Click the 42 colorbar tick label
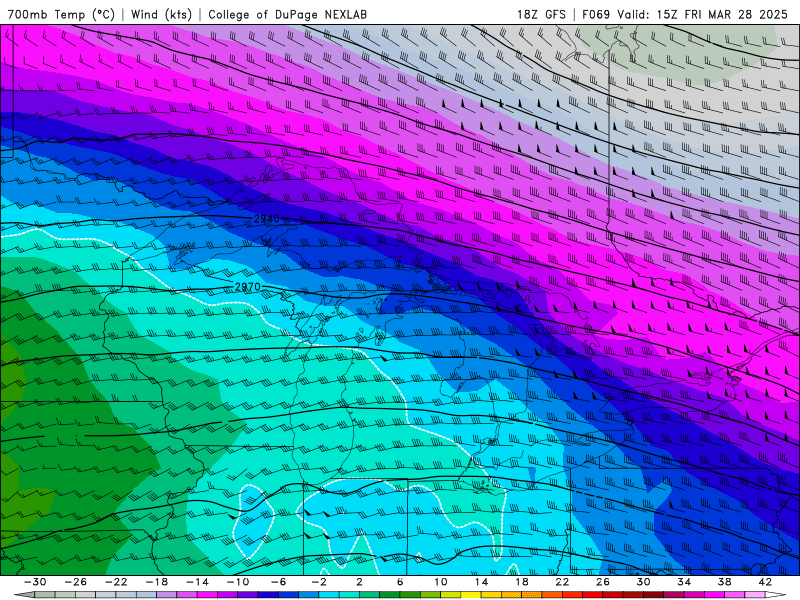 pos(764,582)
